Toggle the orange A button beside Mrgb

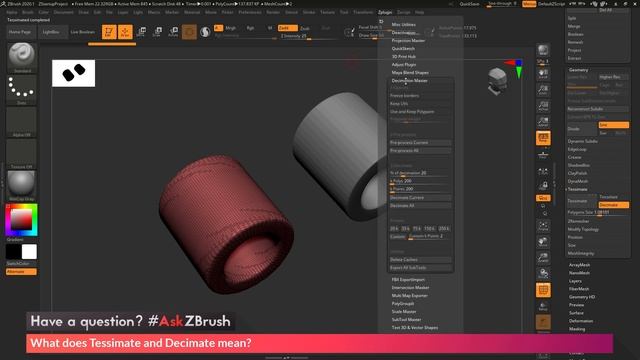[x=218, y=28]
